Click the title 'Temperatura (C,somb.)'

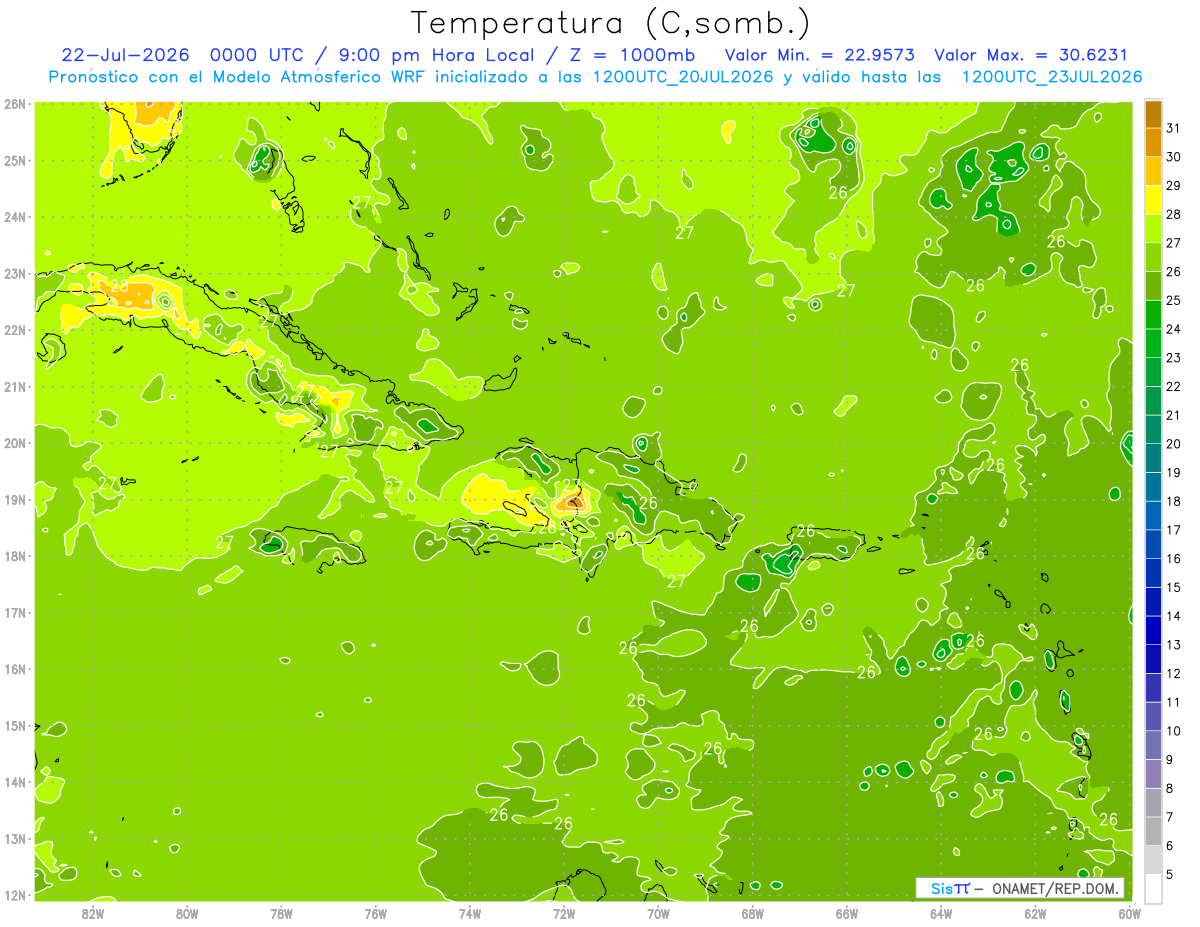(x=611, y=23)
